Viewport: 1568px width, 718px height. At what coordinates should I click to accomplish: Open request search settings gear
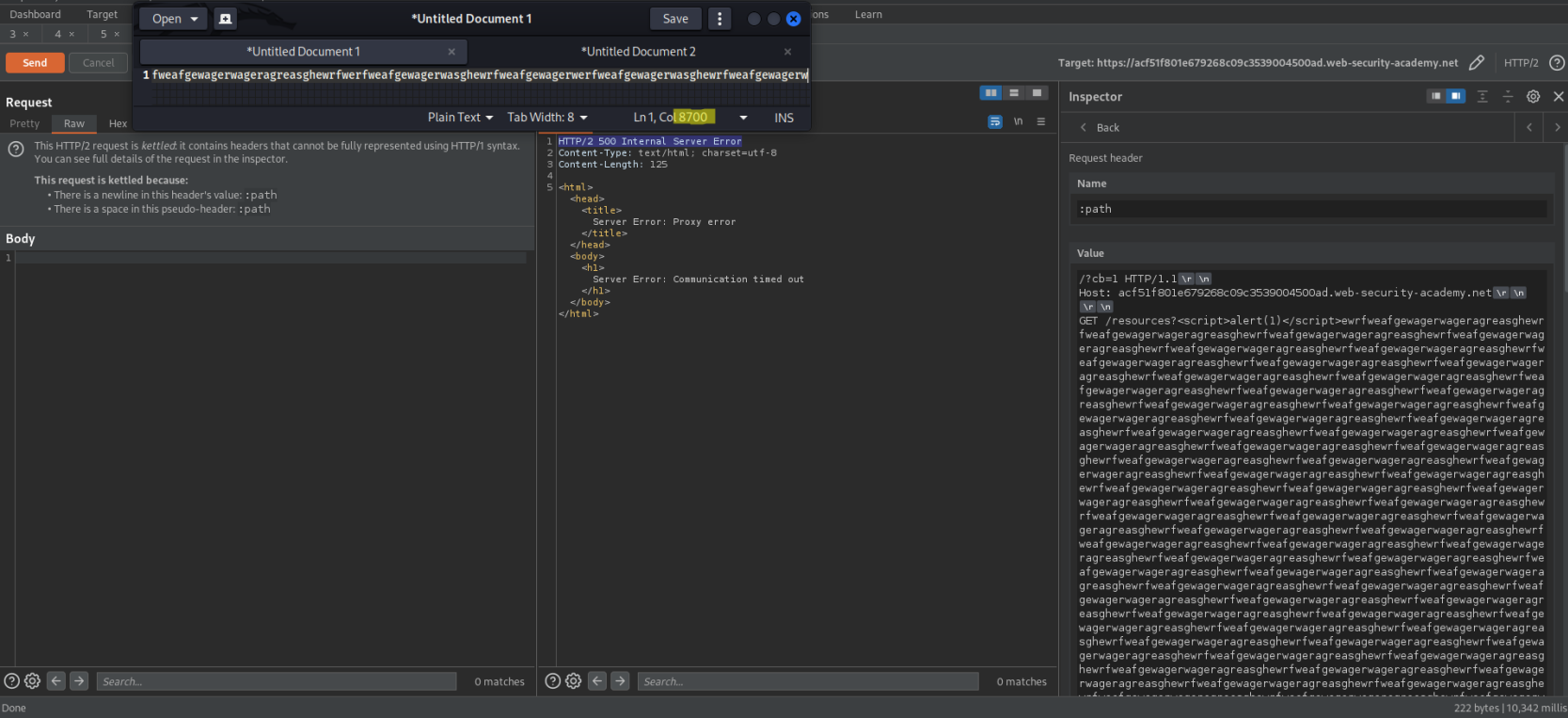click(32, 681)
